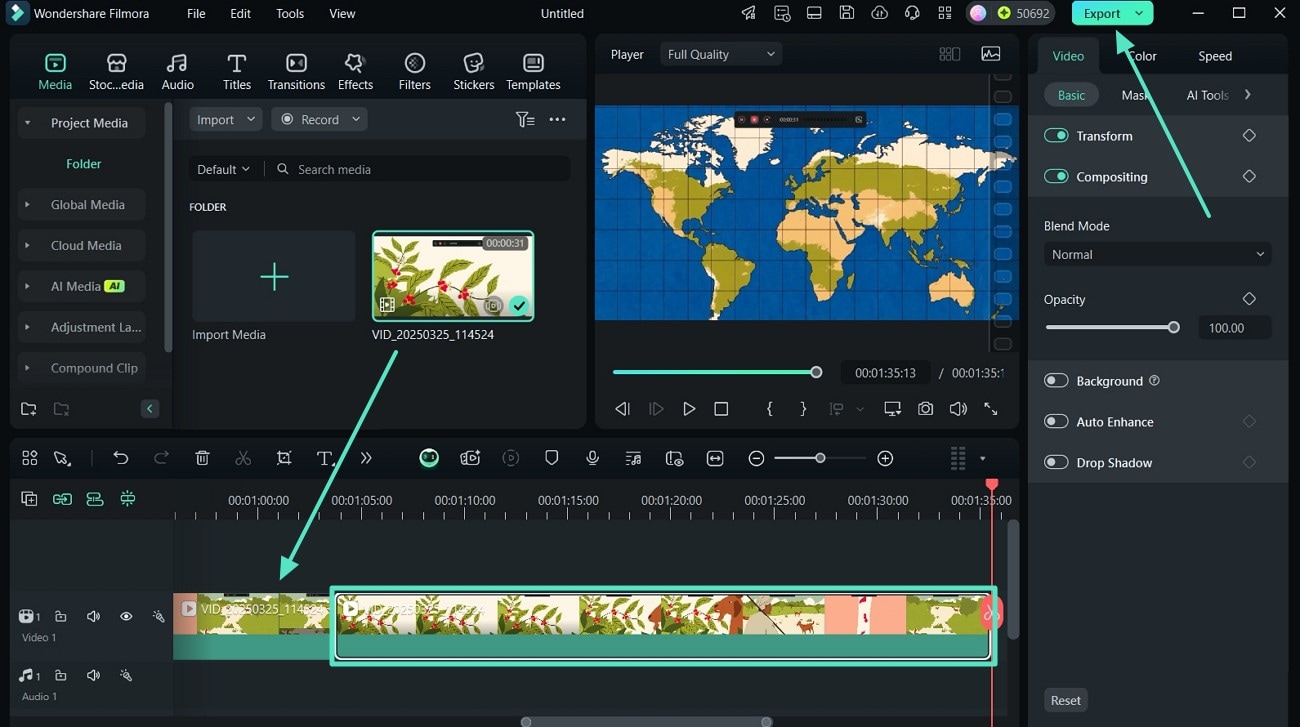This screenshot has height=727, width=1300.
Task: Enable the Auto Enhance toggle
Action: coord(1056,421)
